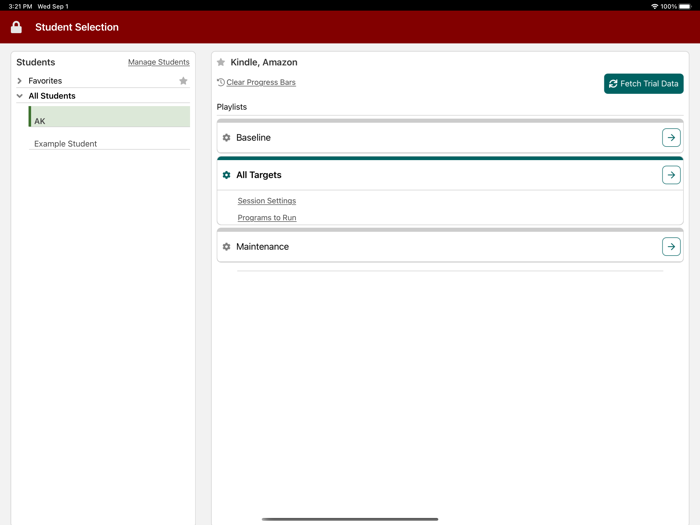This screenshot has width=700, height=525.
Task: Open All Targets playlist settings gear
Action: (x=226, y=175)
